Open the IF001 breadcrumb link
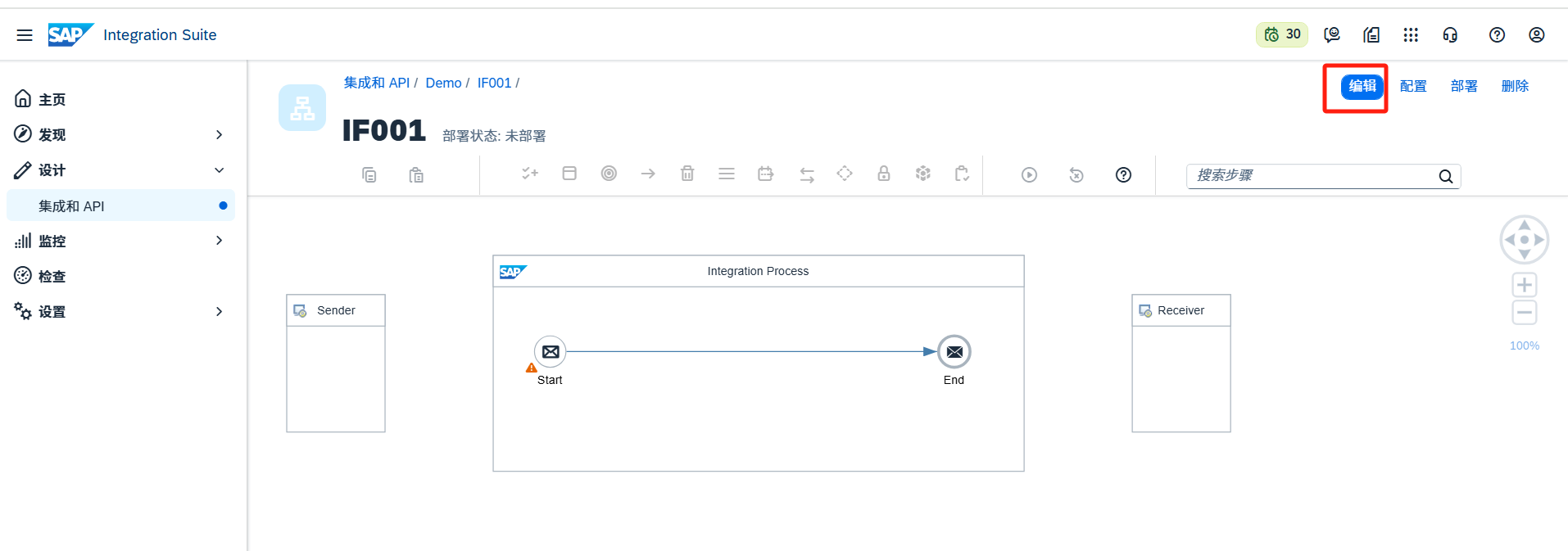The image size is (1568, 551). coord(494,83)
